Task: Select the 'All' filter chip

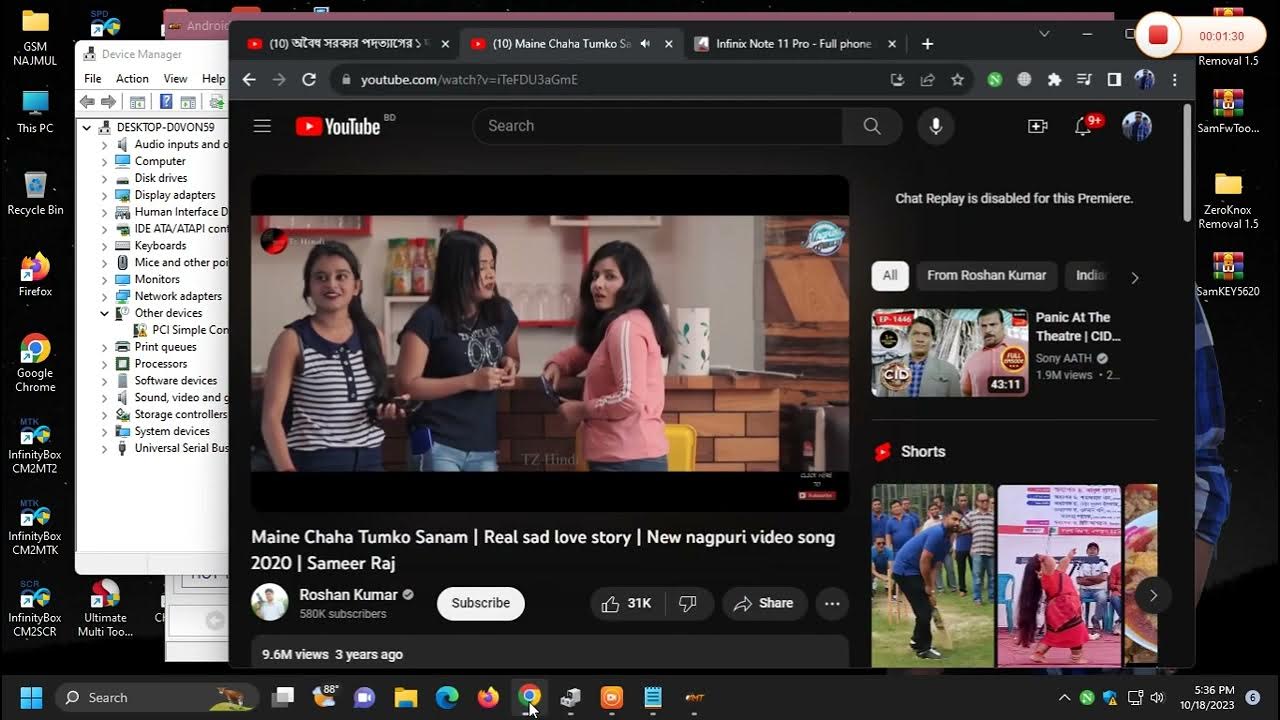Action: (890, 275)
